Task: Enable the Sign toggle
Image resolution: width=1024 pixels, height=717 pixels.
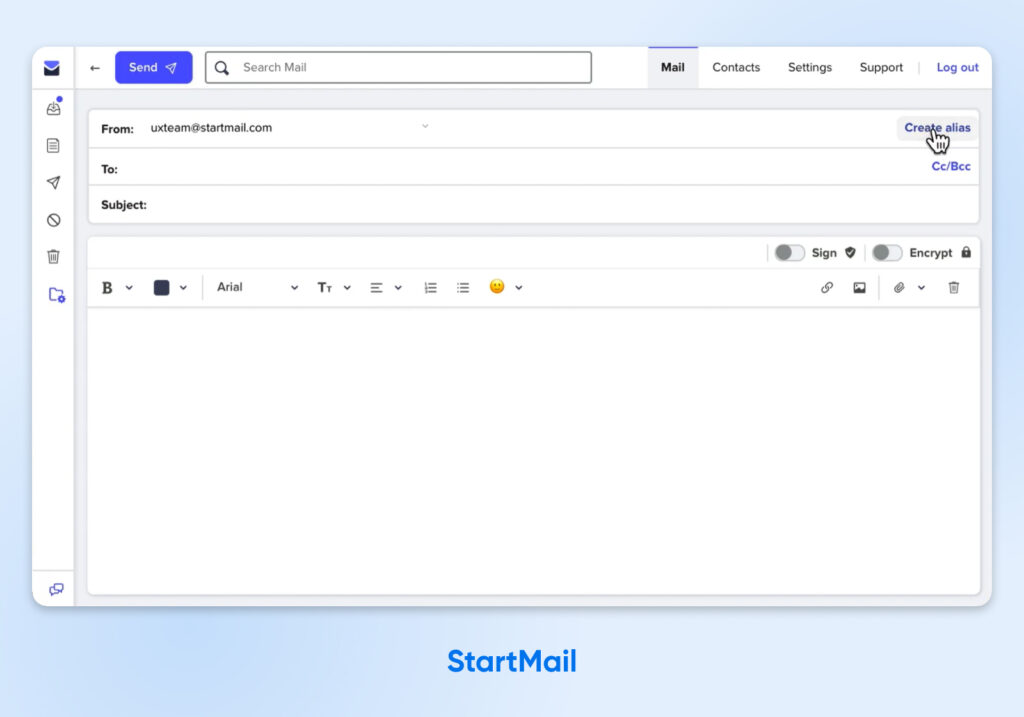Action: 789,253
